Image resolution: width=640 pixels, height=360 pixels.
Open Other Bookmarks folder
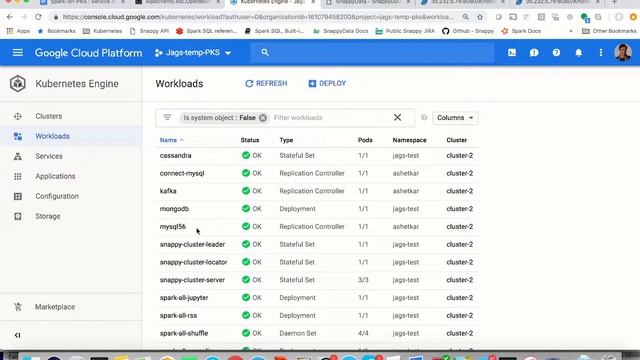click(610, 31)
